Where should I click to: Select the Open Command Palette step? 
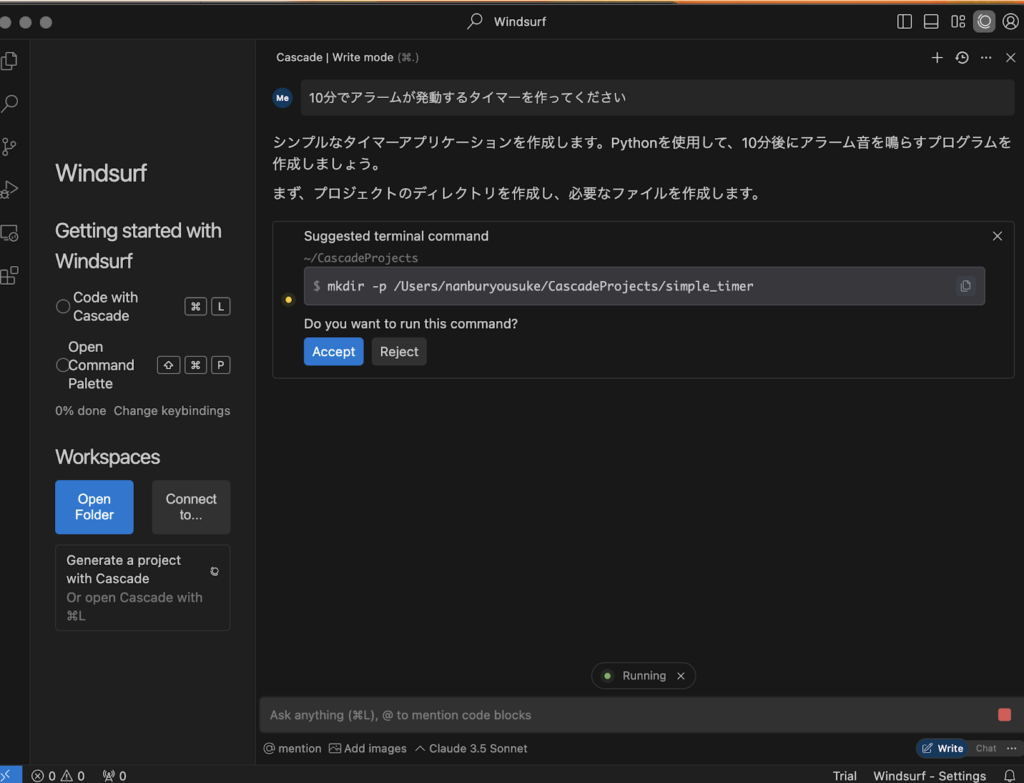[x=142, y=365]
